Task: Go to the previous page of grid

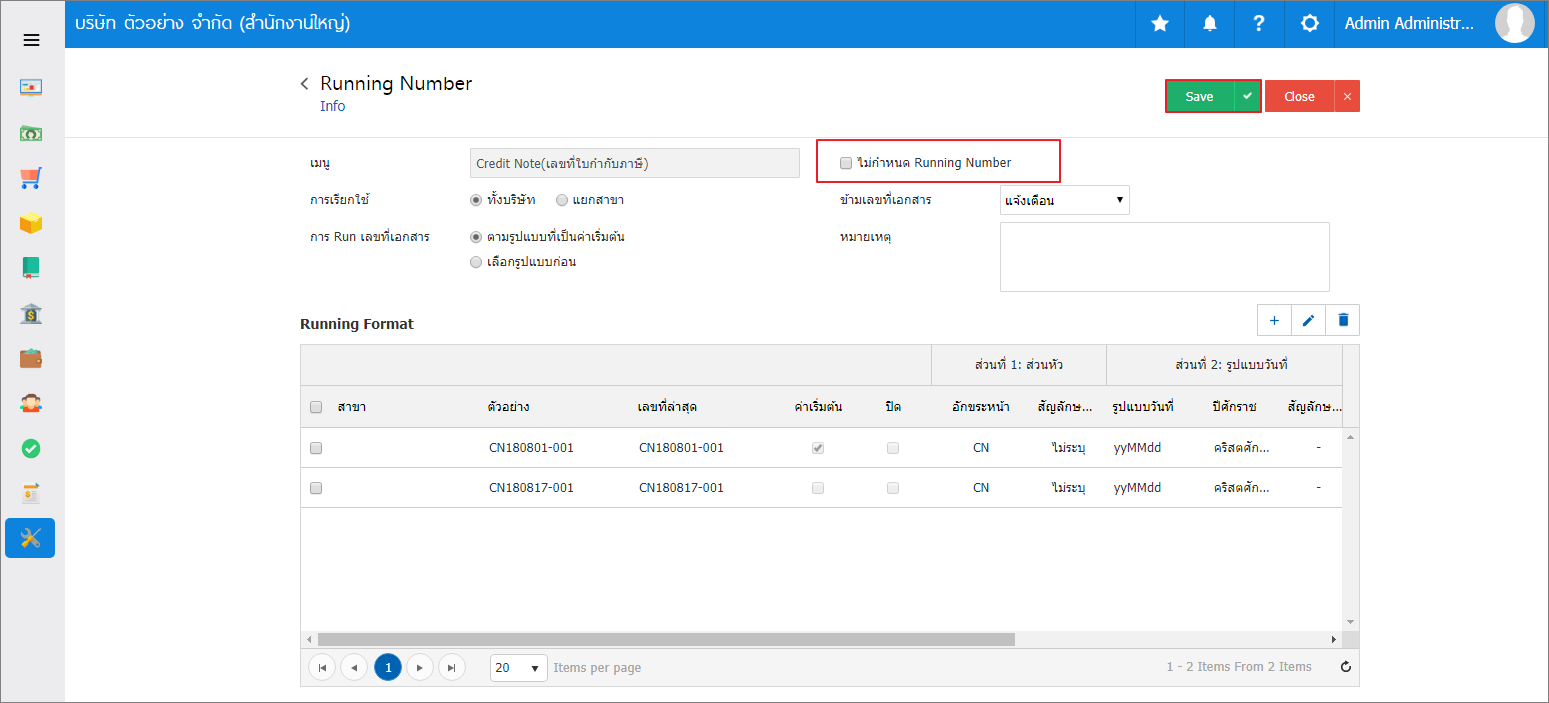Action: click(354, 667)
